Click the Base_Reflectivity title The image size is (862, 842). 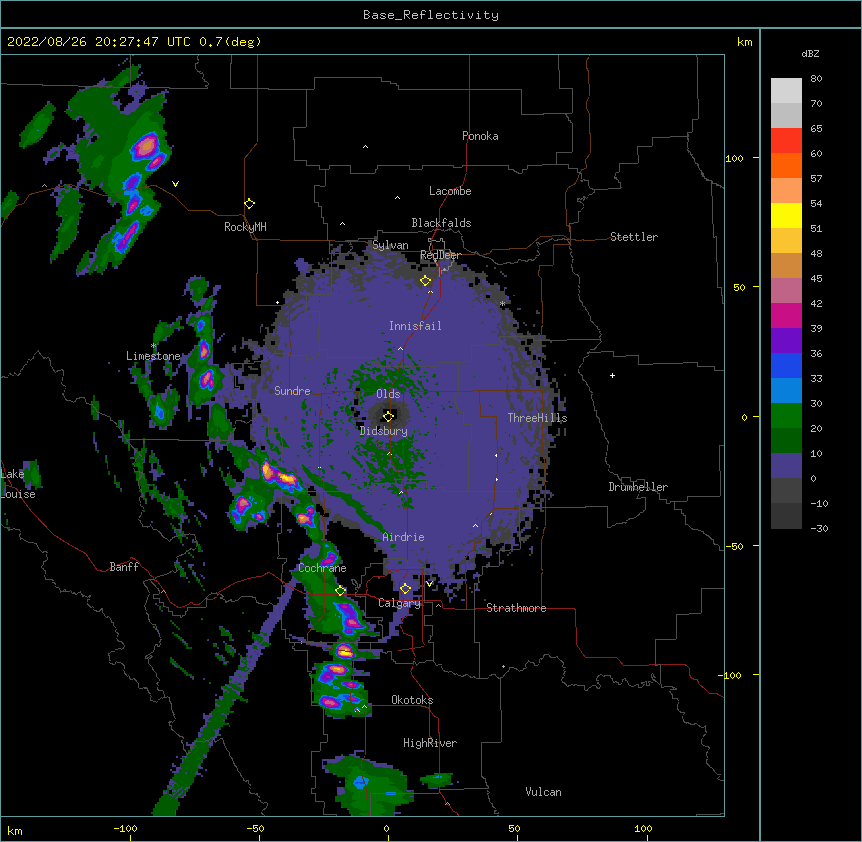click(x=431, y=15)
